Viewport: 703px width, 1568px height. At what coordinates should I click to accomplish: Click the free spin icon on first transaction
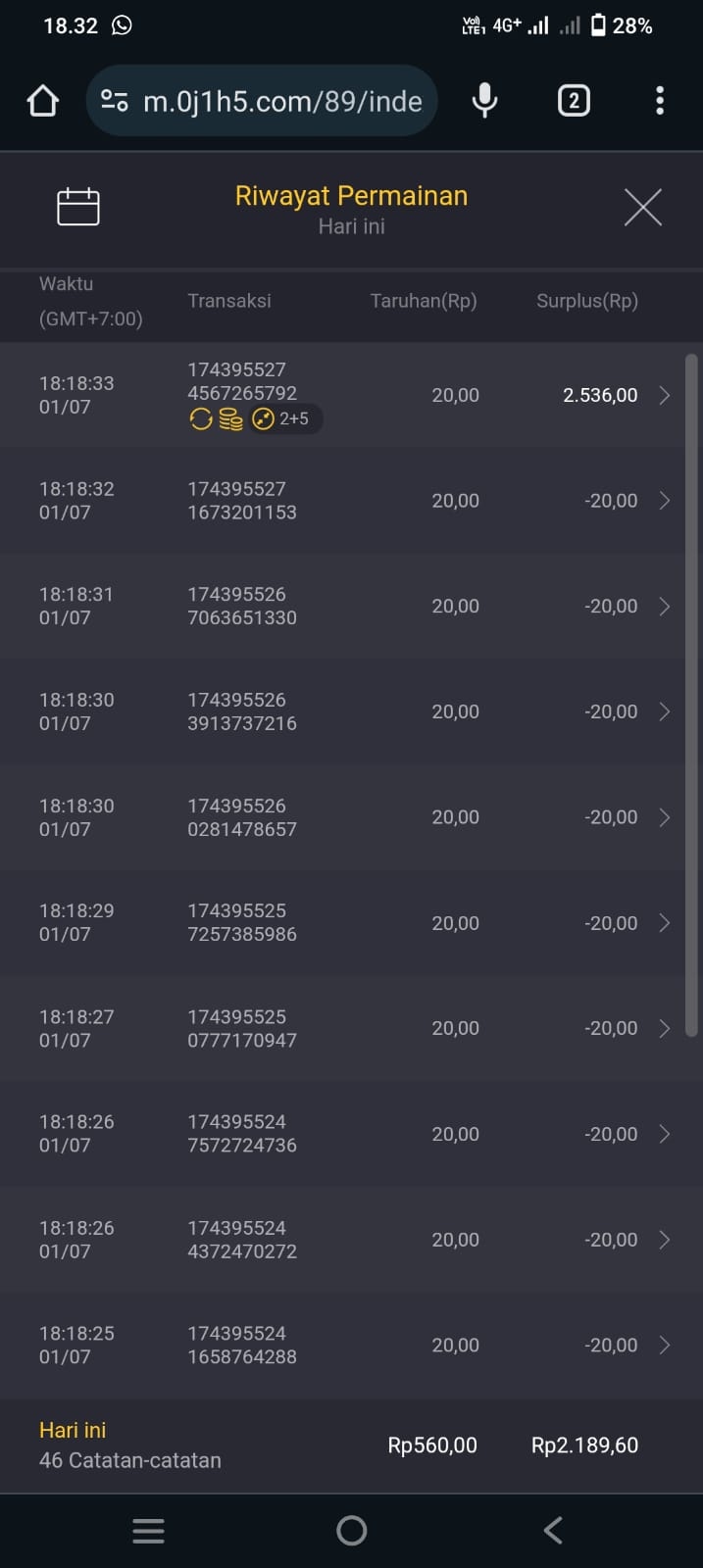tap(201, 419)
